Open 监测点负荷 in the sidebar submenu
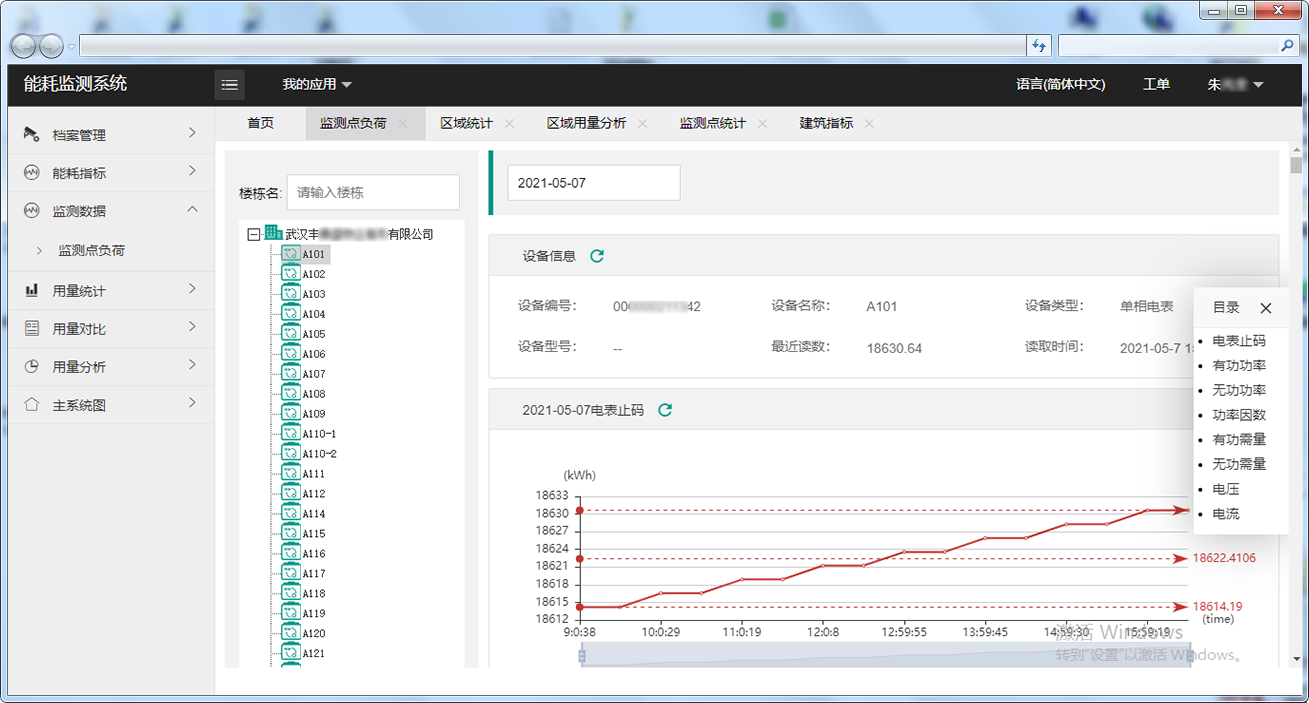Screen dimensions: 1309x703 click(x=92, y=251)
